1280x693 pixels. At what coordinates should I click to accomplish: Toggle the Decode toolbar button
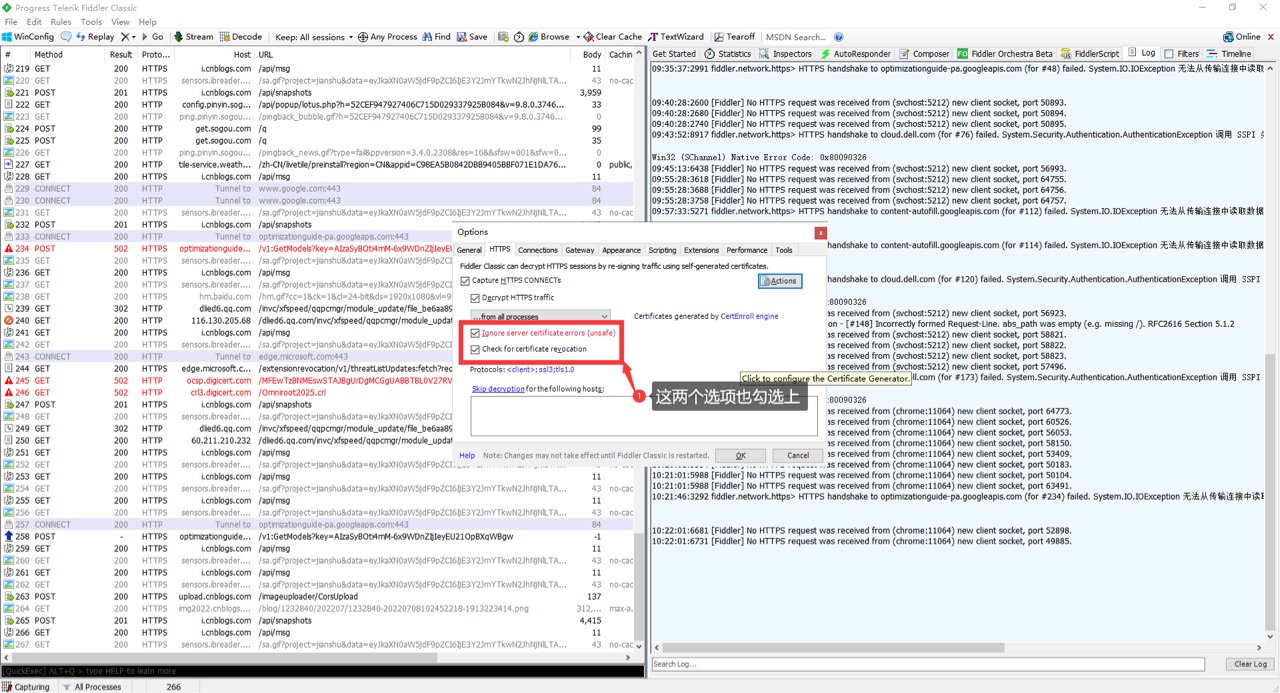coord(241,37)
